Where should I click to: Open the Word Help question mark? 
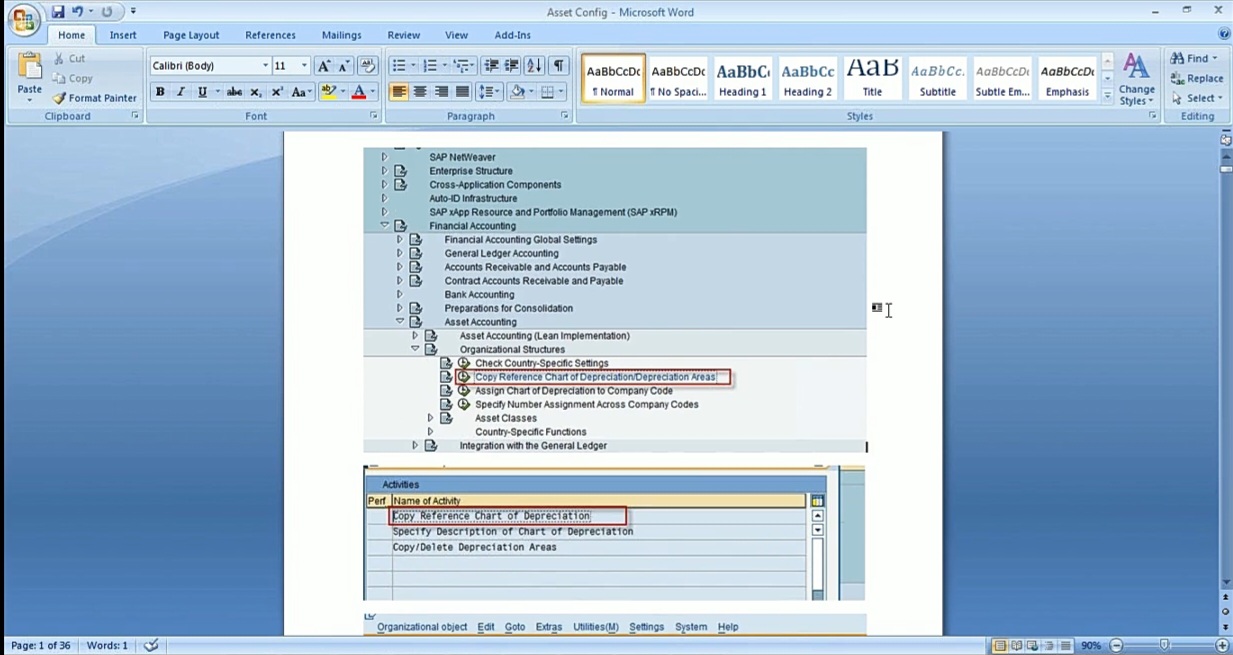point(1224,34)
